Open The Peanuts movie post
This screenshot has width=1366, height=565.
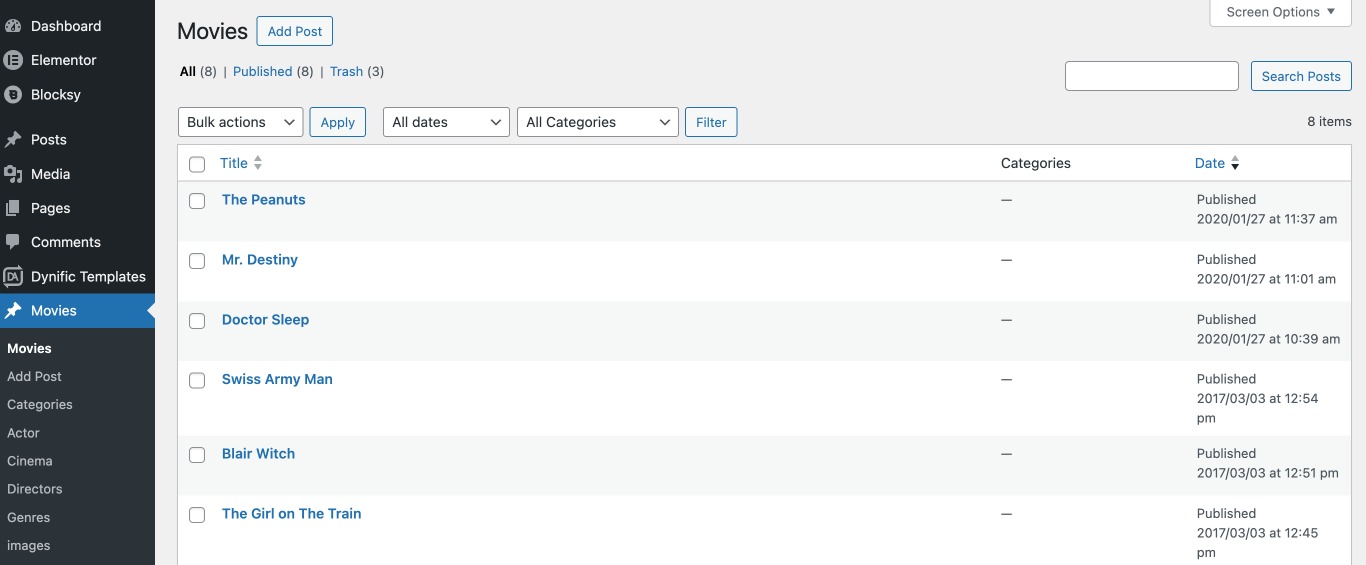click(x=264, y=199)
